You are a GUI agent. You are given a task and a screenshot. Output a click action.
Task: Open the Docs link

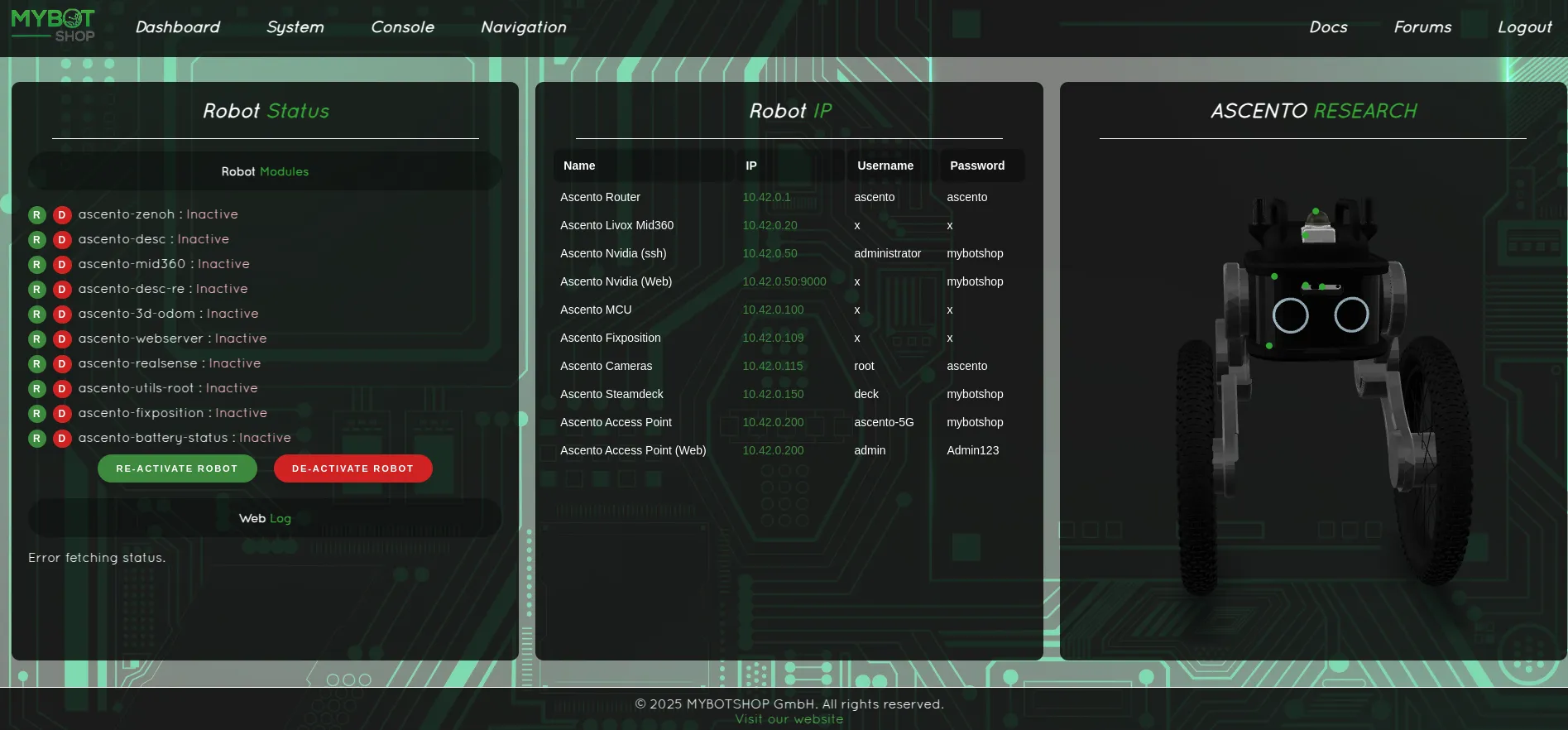pyautogui.click(x=1328, y=27)
